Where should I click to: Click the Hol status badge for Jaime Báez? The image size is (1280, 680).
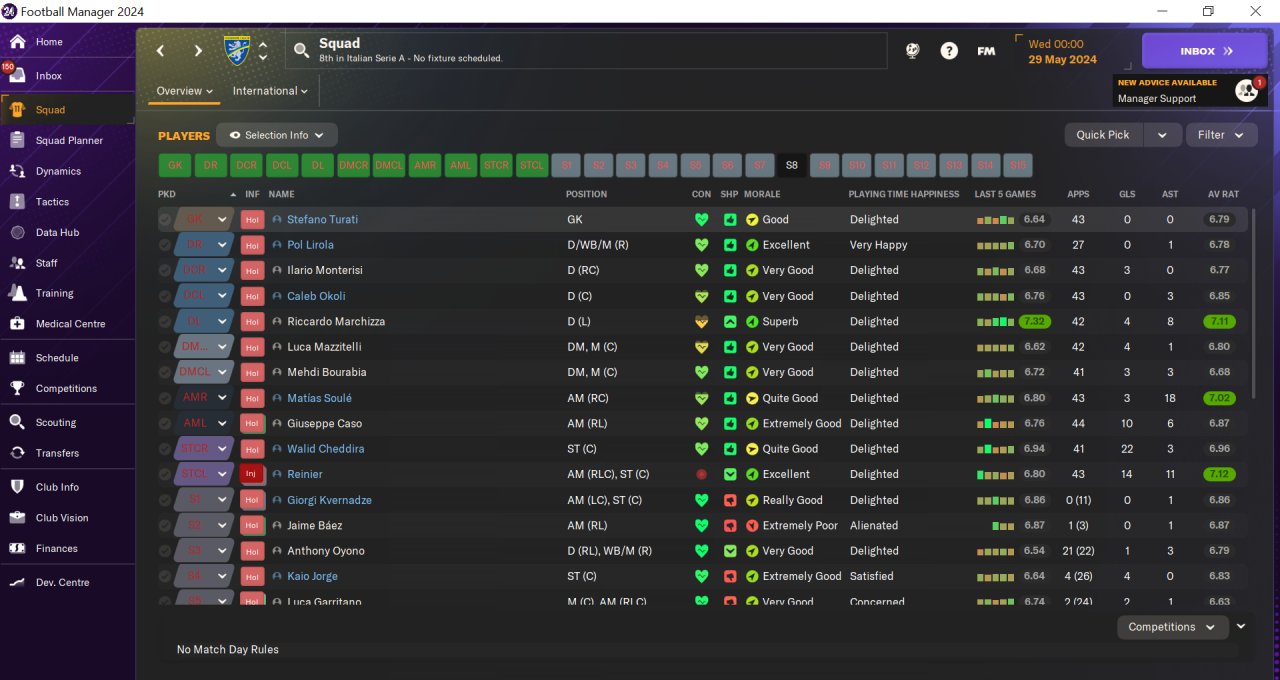[x=252, y=526]
